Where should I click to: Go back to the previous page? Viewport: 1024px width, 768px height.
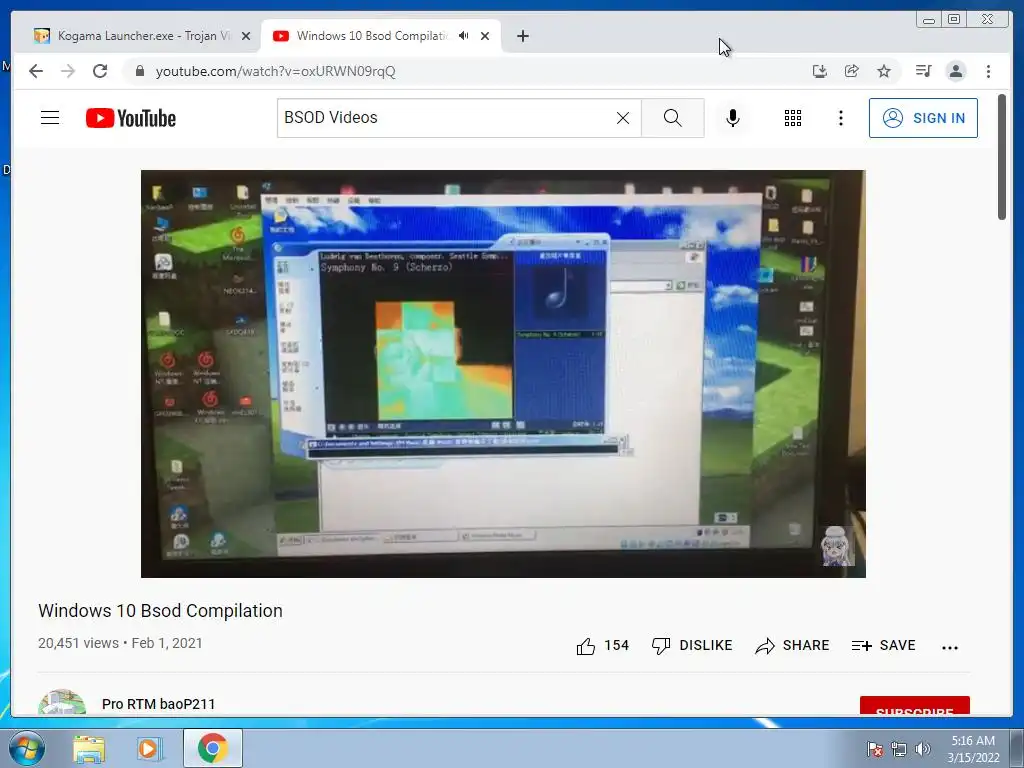[36, 71]
